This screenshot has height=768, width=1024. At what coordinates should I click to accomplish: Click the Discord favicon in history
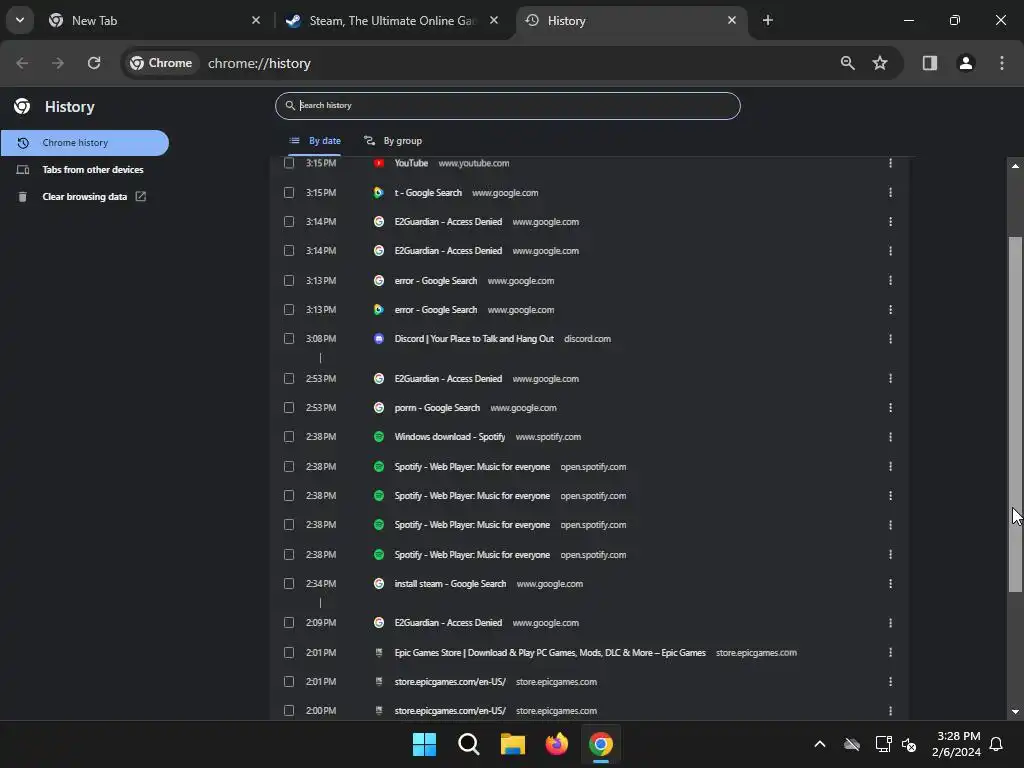coord(379,339)
